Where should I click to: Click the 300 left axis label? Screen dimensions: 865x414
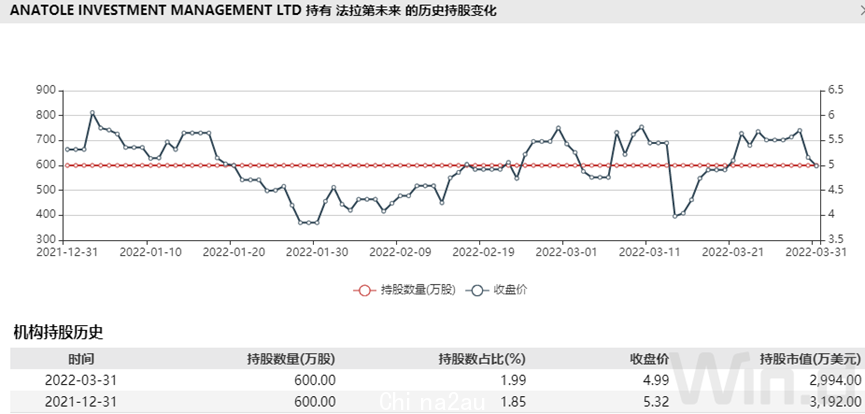(x=45, y=240)
